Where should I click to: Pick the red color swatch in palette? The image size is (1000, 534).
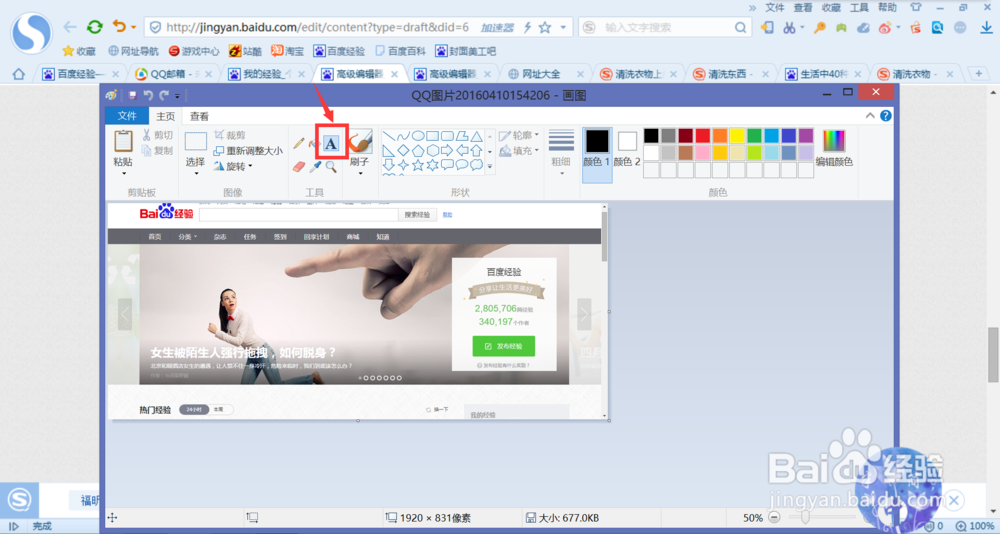[x=702, y=135]
